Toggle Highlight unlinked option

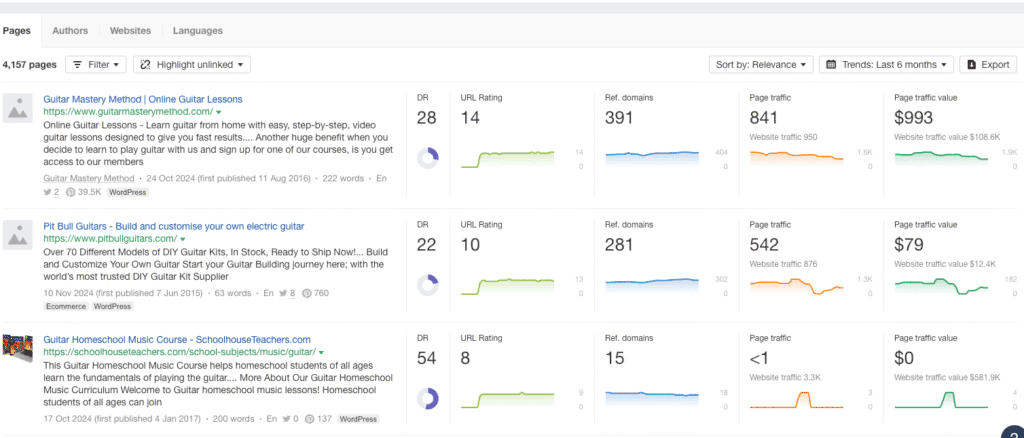point(191,65)
